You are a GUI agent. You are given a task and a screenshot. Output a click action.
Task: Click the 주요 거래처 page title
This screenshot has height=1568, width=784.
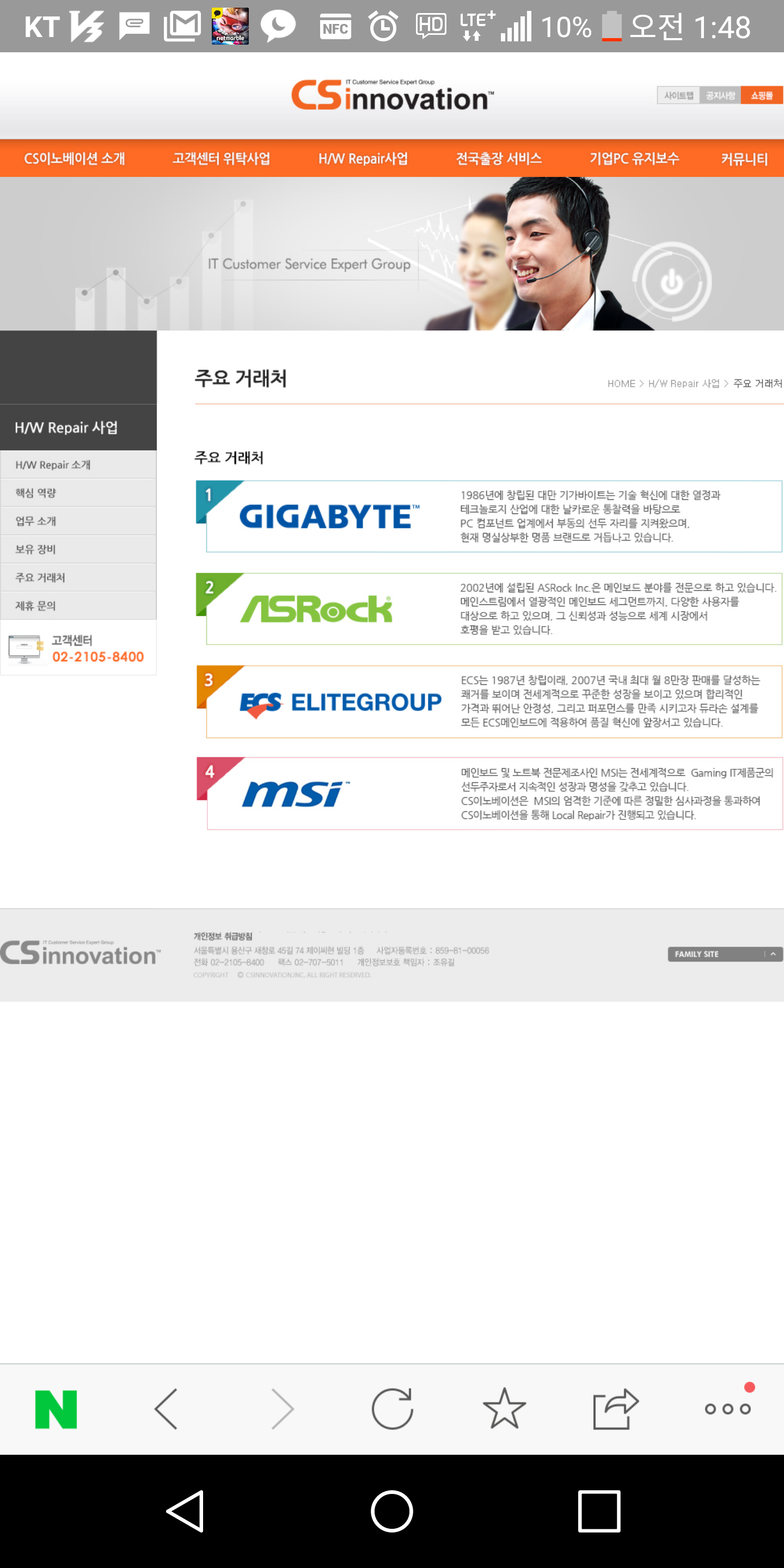tap(241, 378)
